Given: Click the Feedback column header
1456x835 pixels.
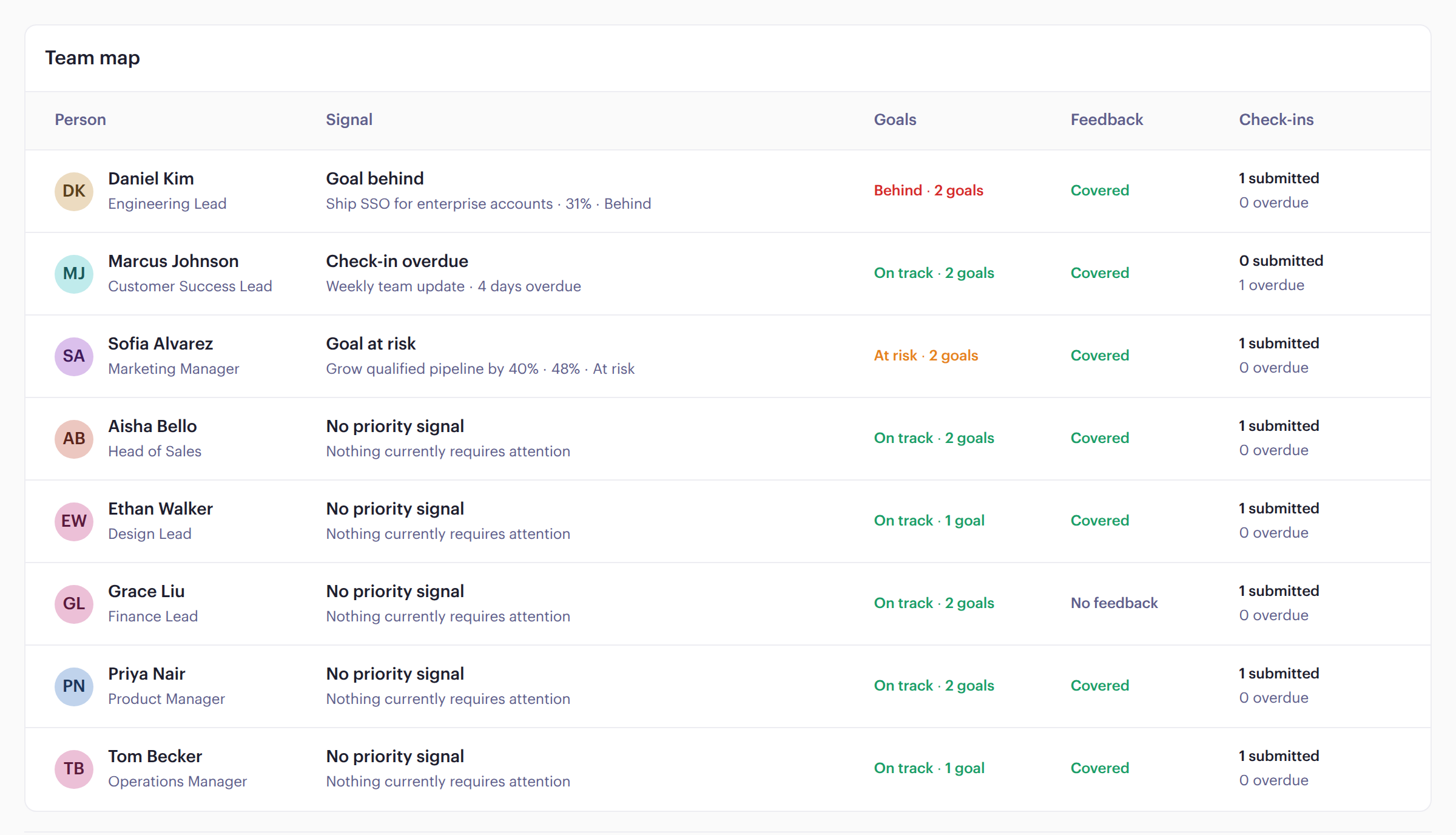Looking at the screenshot, I should (1107, 120).
